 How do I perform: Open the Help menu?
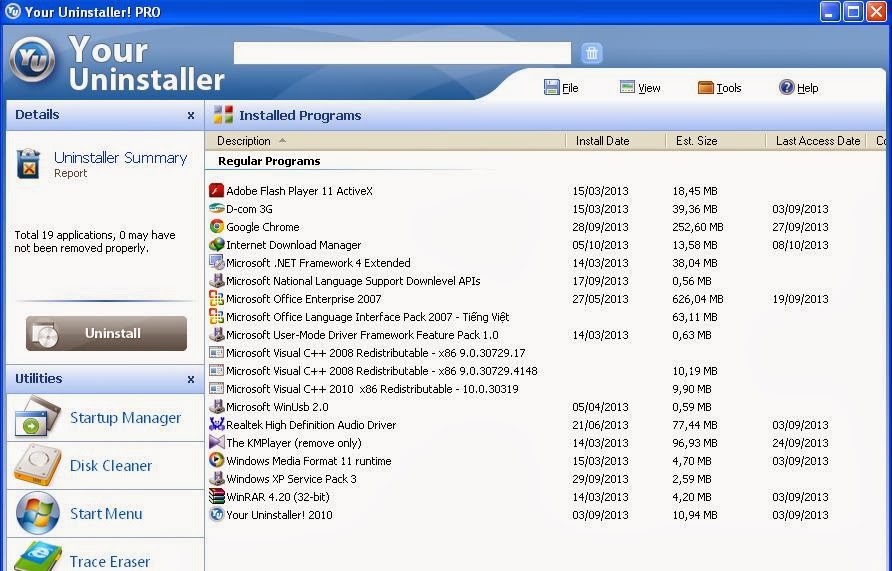click(799, 88)
